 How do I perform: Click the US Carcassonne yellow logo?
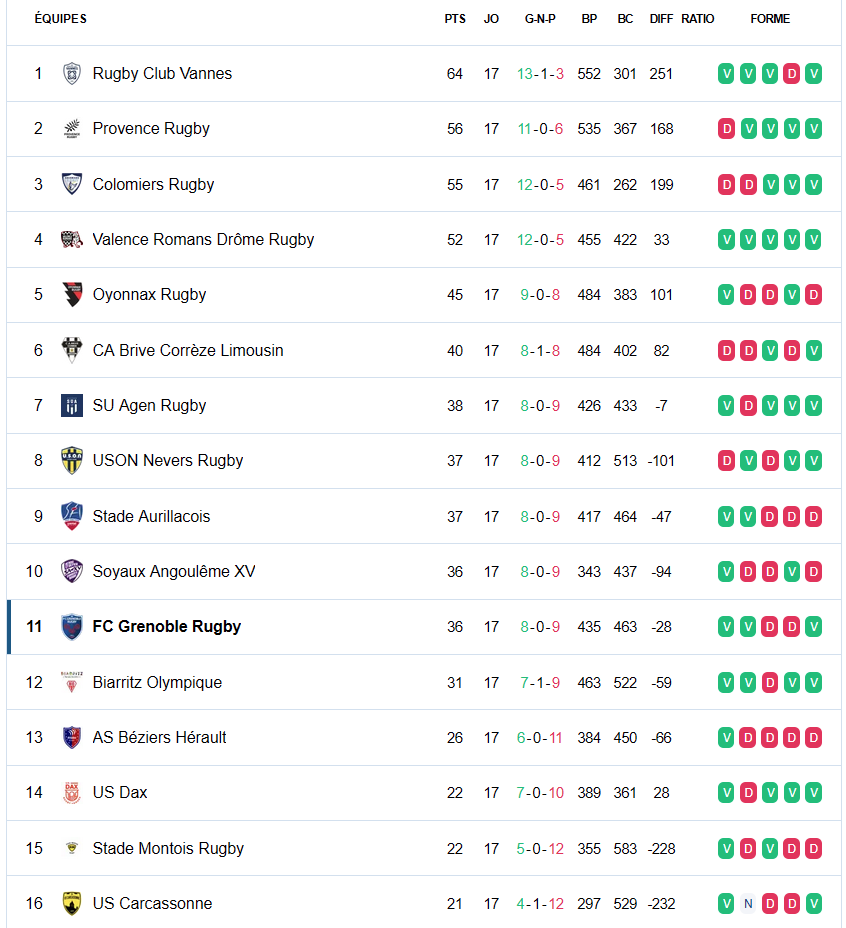[x=71, y=904]
